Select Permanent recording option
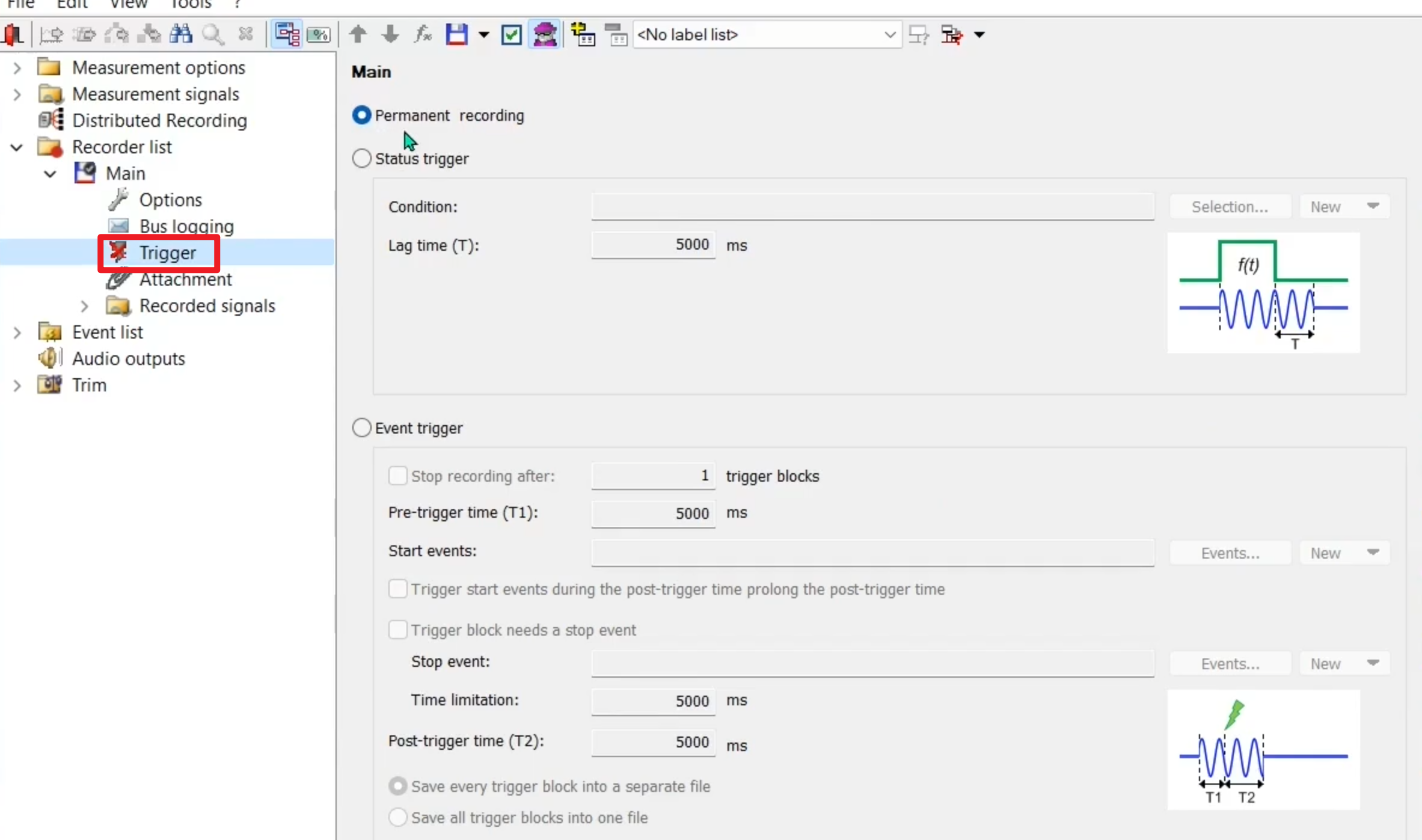This screenshot has height=840, width=1422. [x=361, y=115]
